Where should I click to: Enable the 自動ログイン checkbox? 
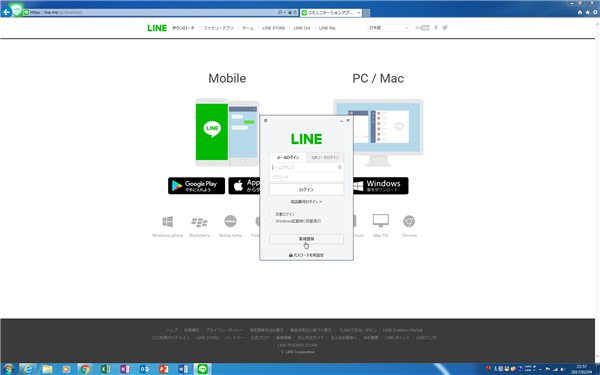(272, 214)
